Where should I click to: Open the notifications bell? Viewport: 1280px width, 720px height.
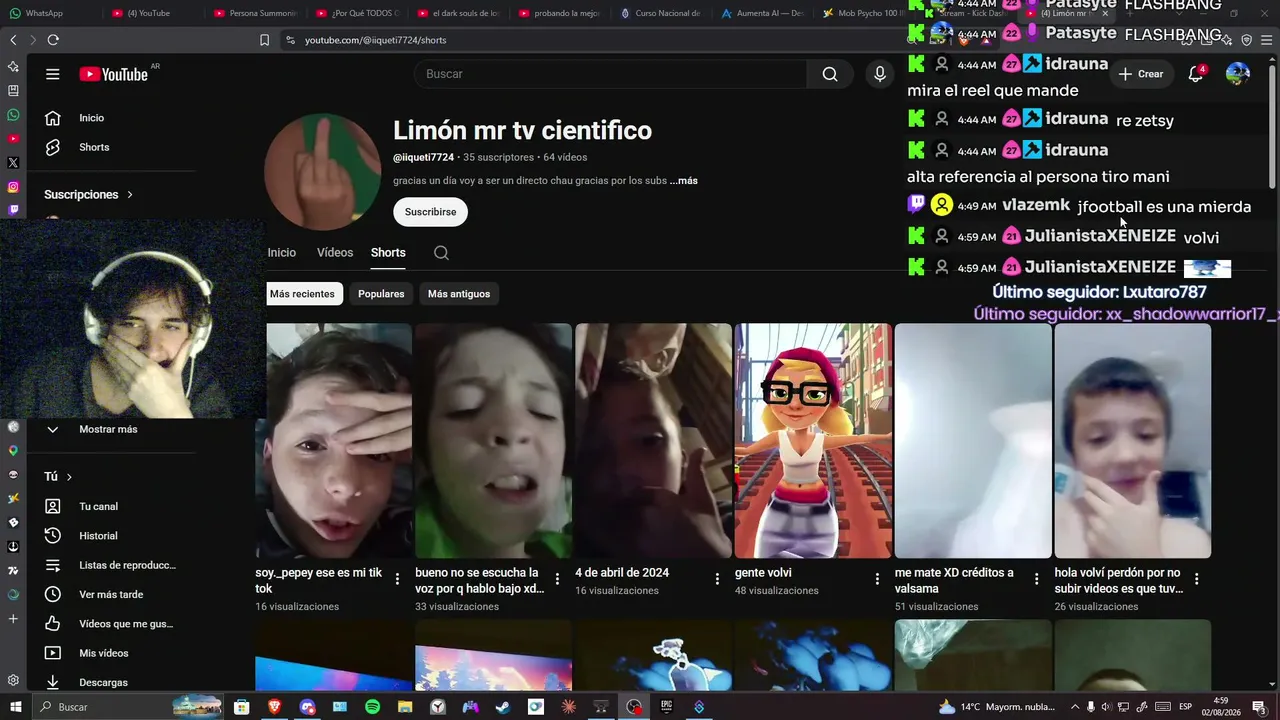tap(1195, 74)
